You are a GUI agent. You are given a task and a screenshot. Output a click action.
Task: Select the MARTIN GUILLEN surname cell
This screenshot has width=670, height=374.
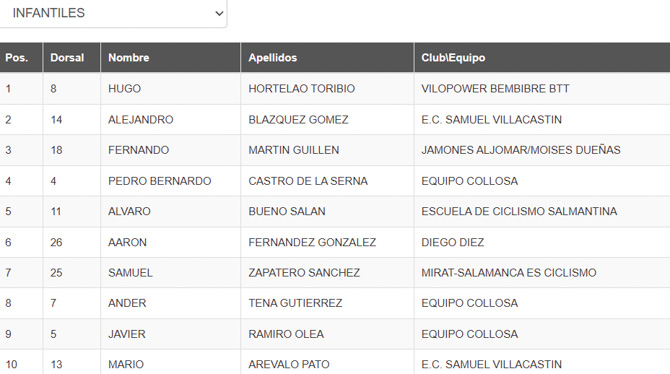pyautogui.click(x=327, y=150)
